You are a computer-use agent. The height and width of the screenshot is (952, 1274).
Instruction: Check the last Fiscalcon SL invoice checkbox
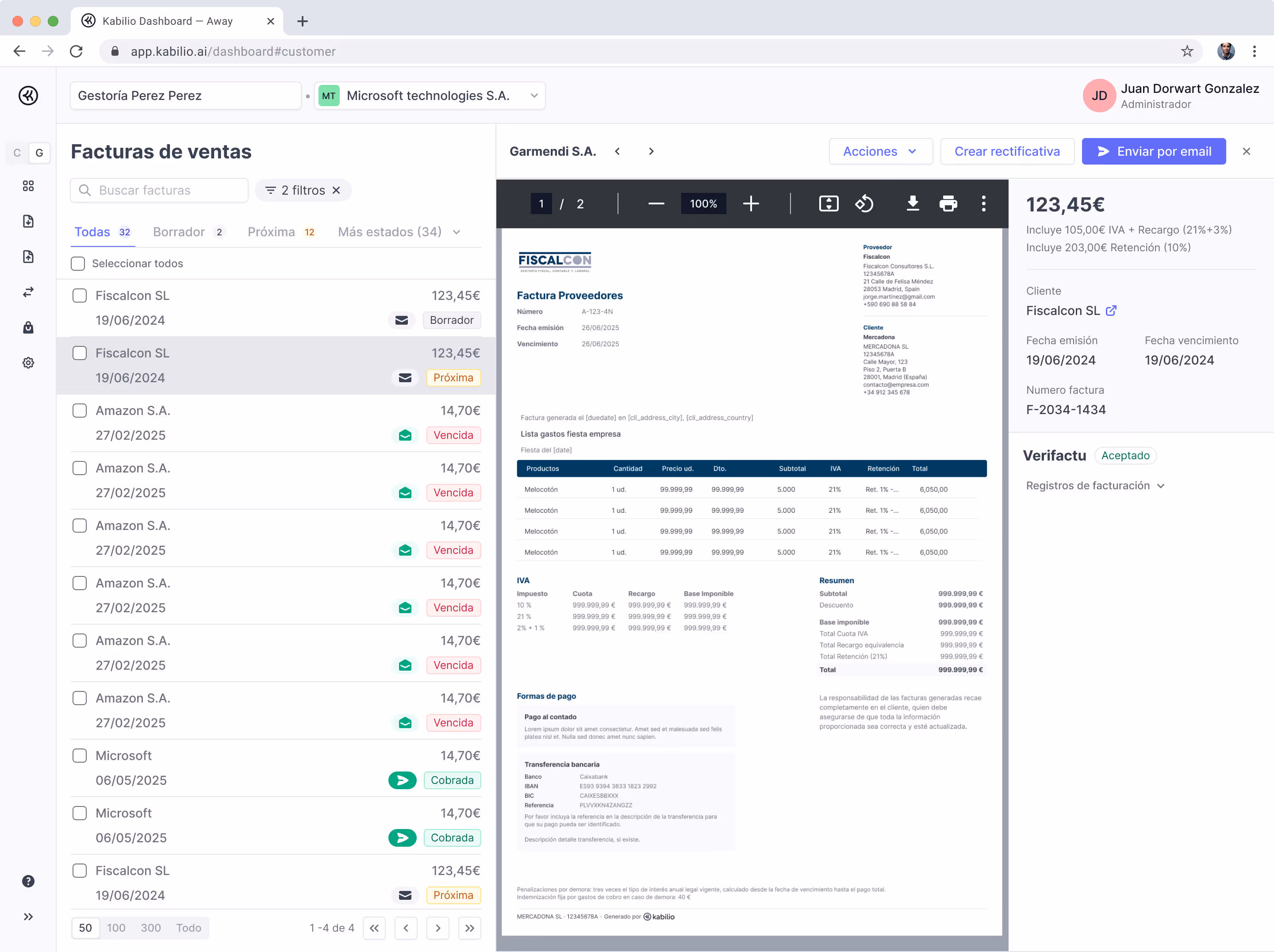click(80, 870)
